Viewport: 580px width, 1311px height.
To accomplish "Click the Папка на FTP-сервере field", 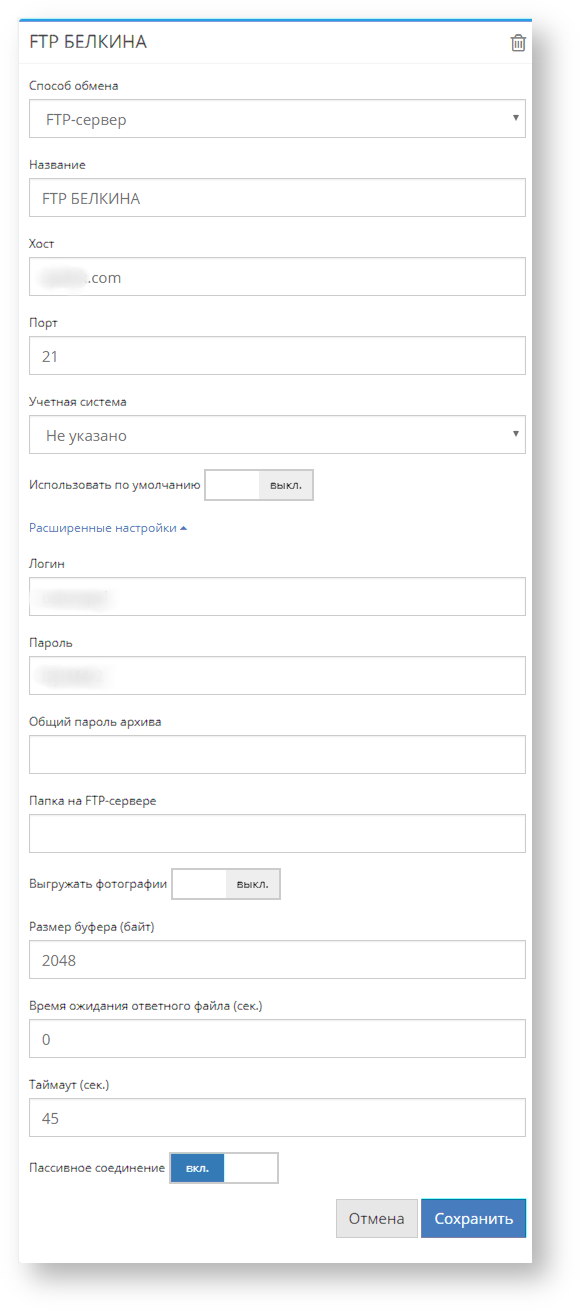I will [277, 833].
